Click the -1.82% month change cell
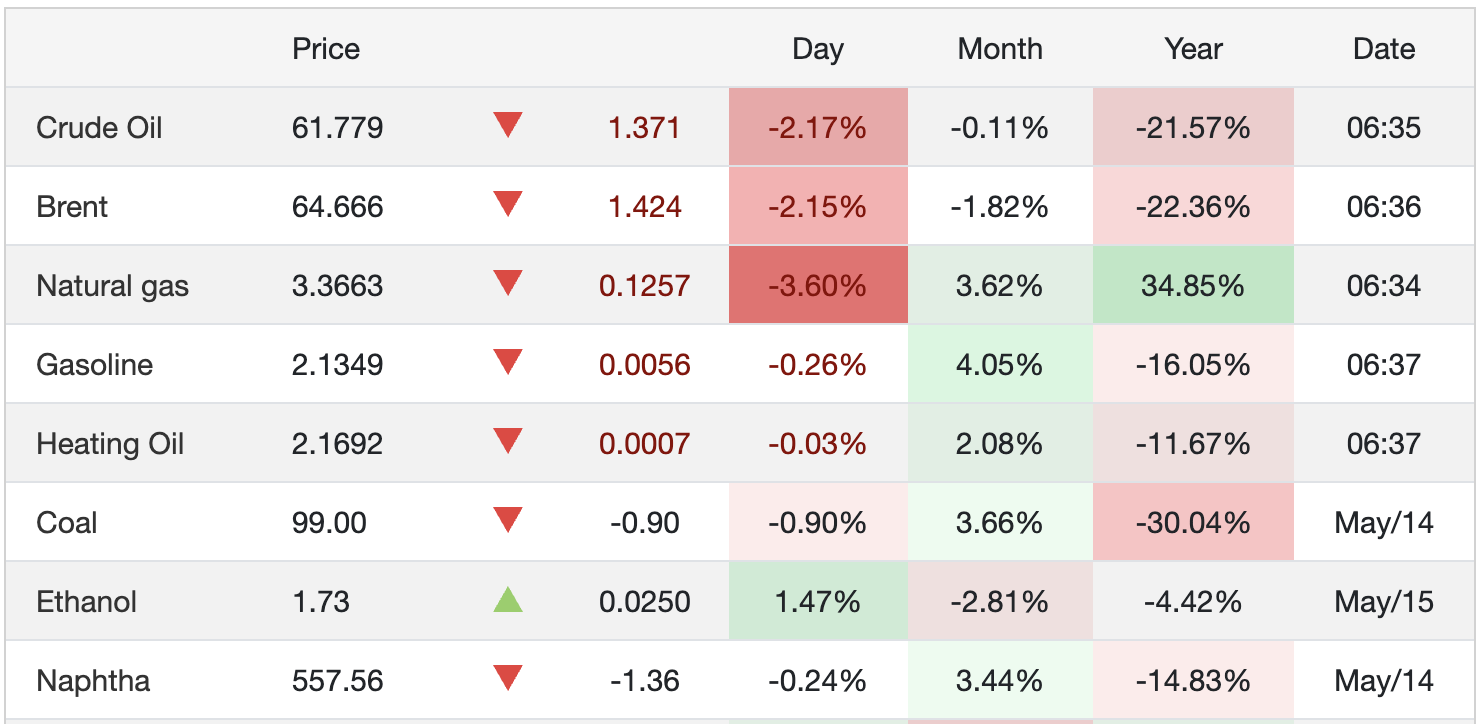 (x=1000, y=206)
